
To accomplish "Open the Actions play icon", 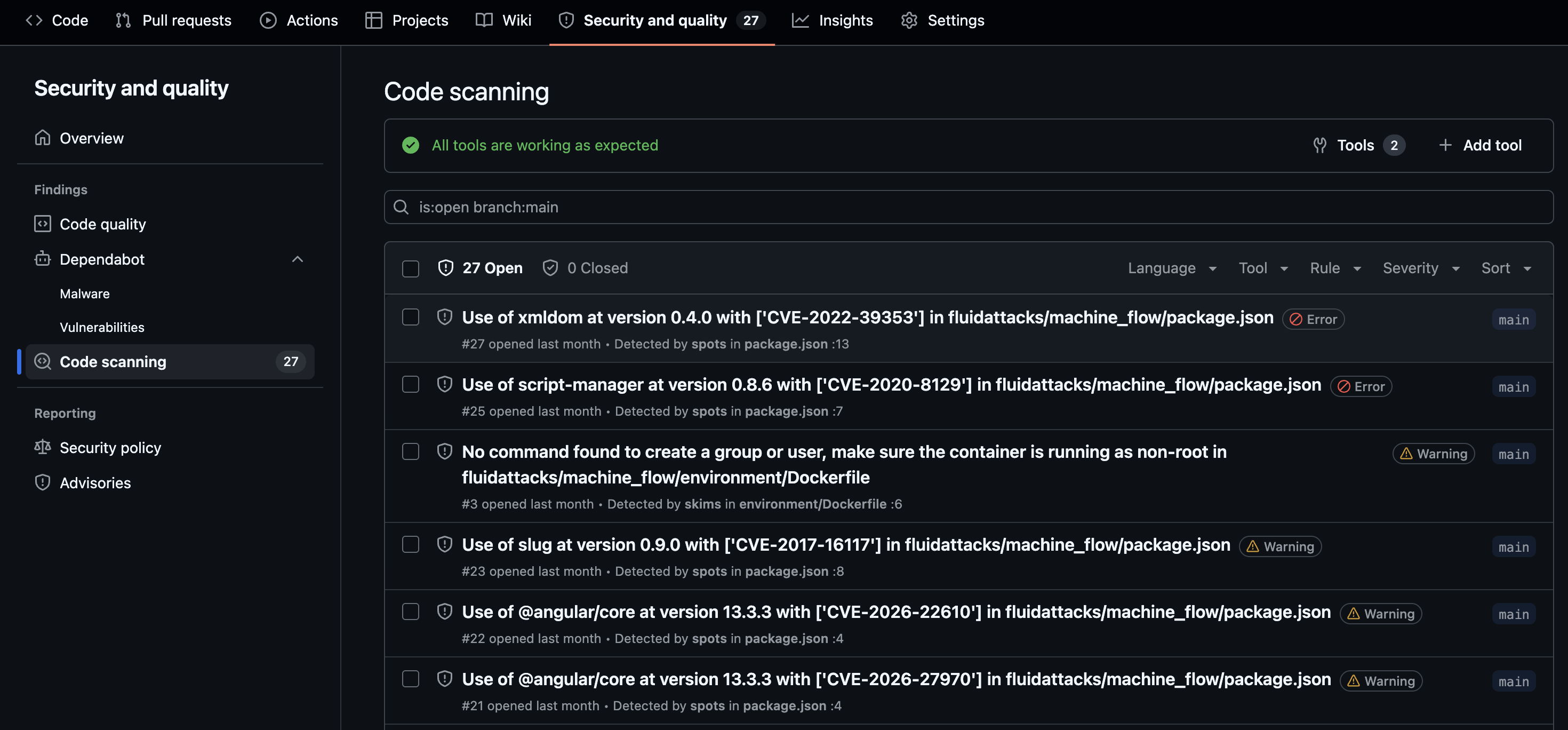I will click(268, 20).
